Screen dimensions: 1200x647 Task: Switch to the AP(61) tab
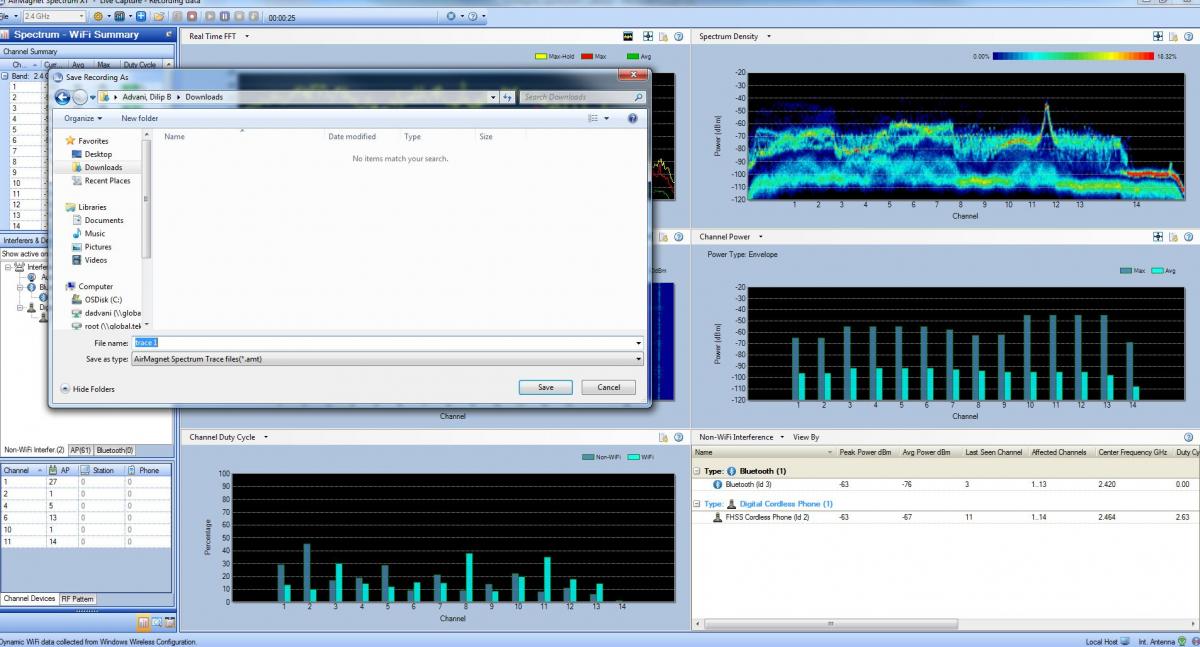(x=80, y=450)
